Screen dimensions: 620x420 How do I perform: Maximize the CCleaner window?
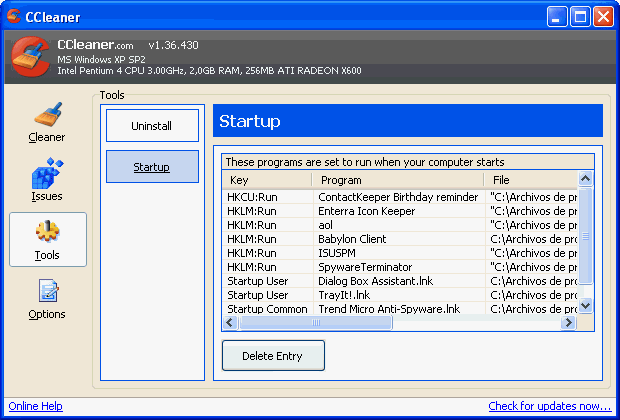point(580,17)
